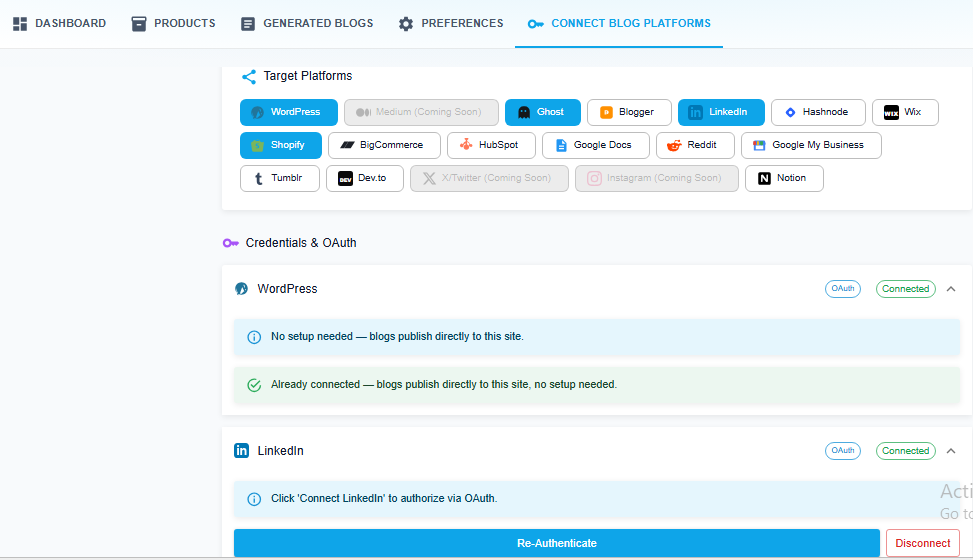Screen dimensions: 973x560
Task: Click the WordPress logo in credentials section
Action: [241, 289]
